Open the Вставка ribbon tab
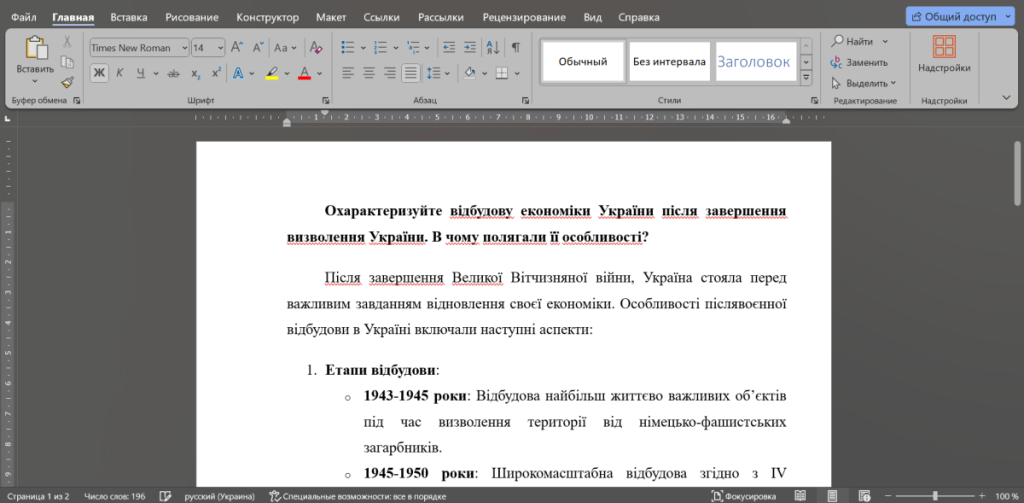This screenshot has width=1024, height=503. [129, 17]
